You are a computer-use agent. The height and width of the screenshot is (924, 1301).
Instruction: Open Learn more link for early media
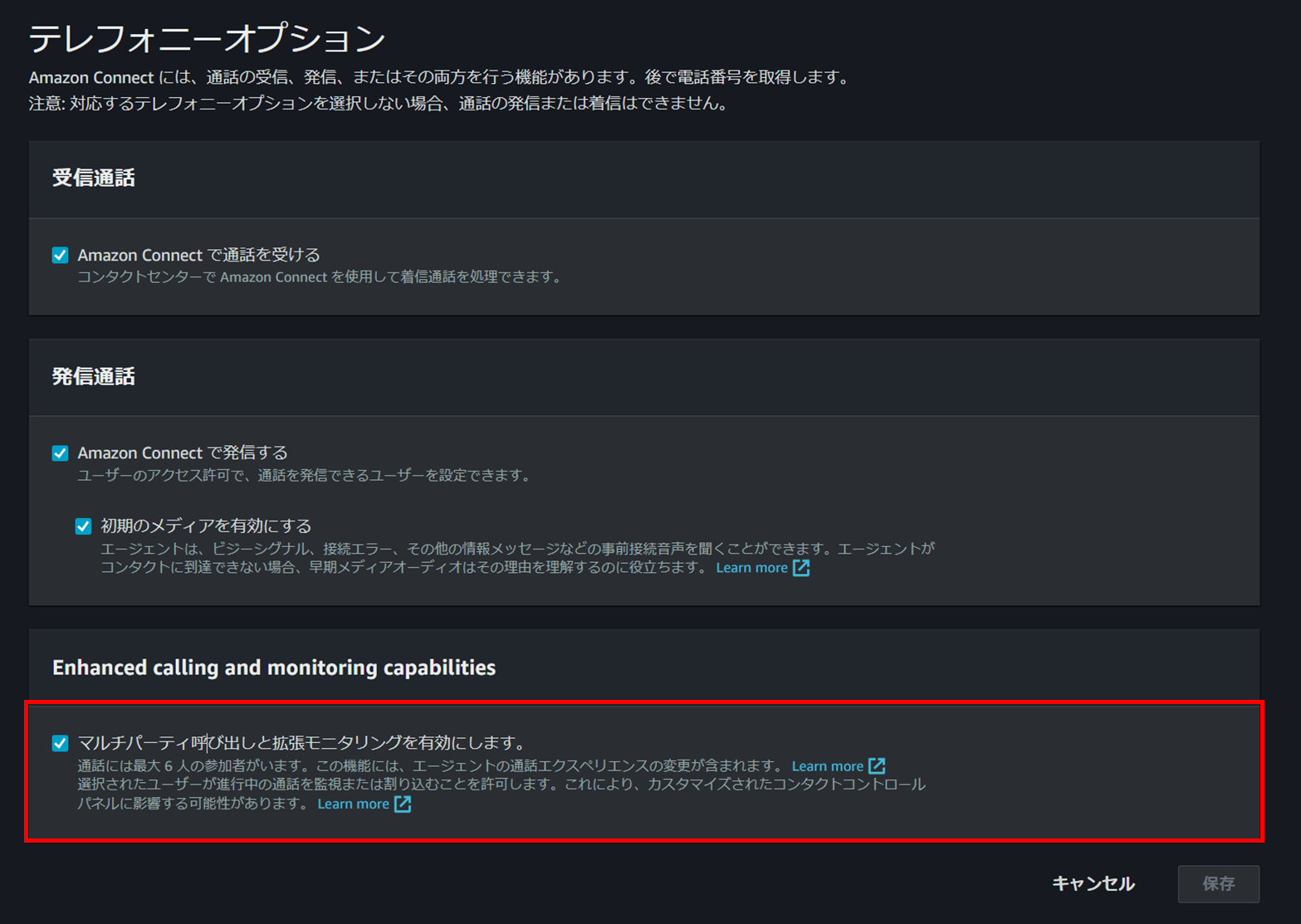[x=751, y=568]
